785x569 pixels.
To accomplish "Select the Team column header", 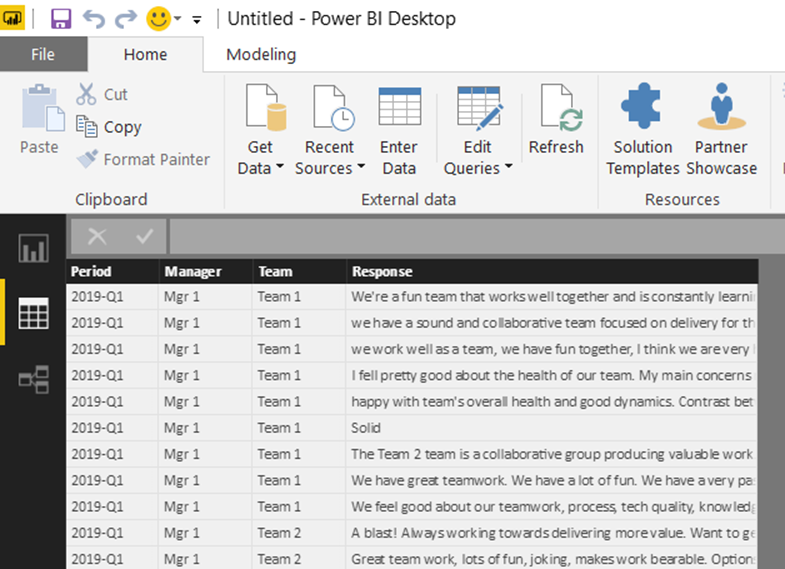I will point(299,271).
